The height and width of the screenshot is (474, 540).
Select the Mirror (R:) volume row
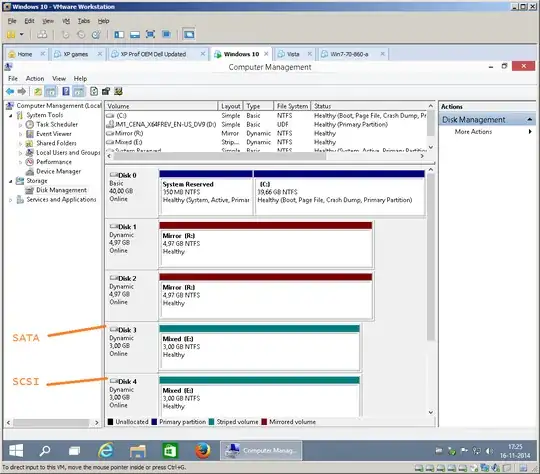pyautogui.click(x=266, y=133)
